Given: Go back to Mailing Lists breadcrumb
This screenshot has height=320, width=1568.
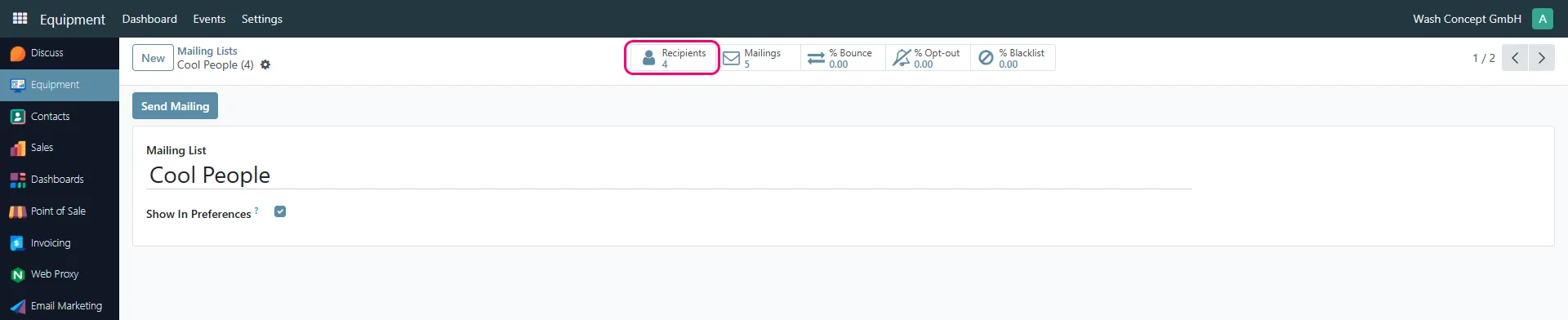Looking at the screenshot, I should (x=207, y=51).
